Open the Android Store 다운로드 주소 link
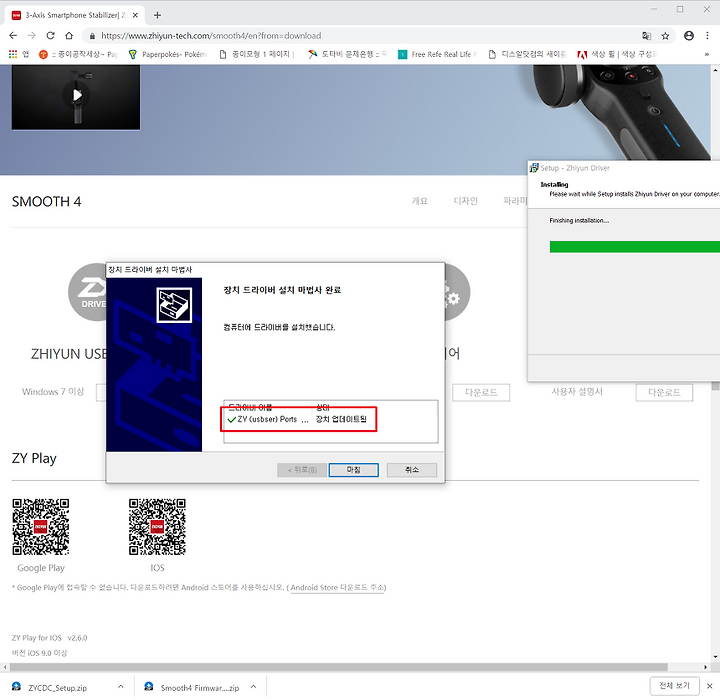This screenshot has height=700, width=720. click(x=338, y=587)
